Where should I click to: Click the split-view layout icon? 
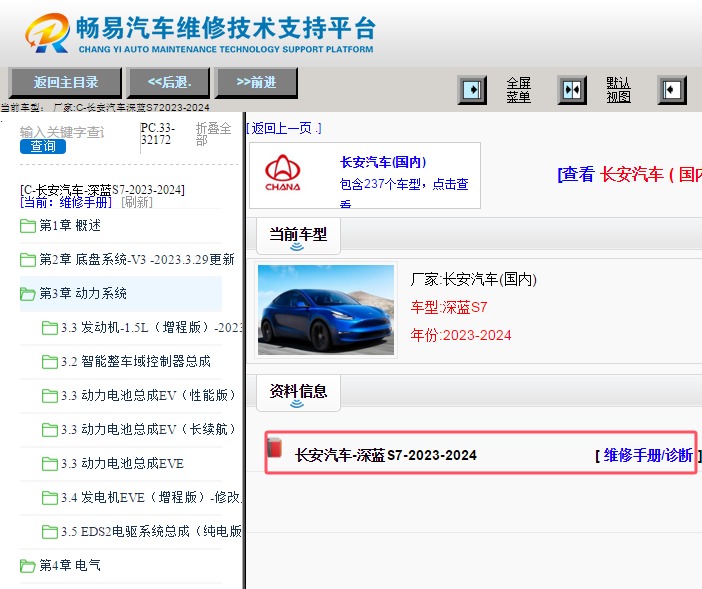click(x=572, y=90)
